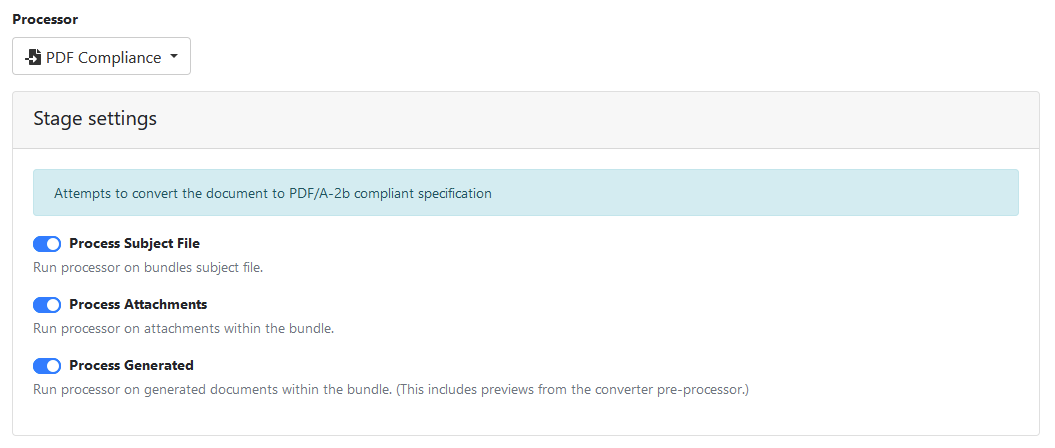
Task: Disable the Process Subject File switch
Action: pos(47,244)
